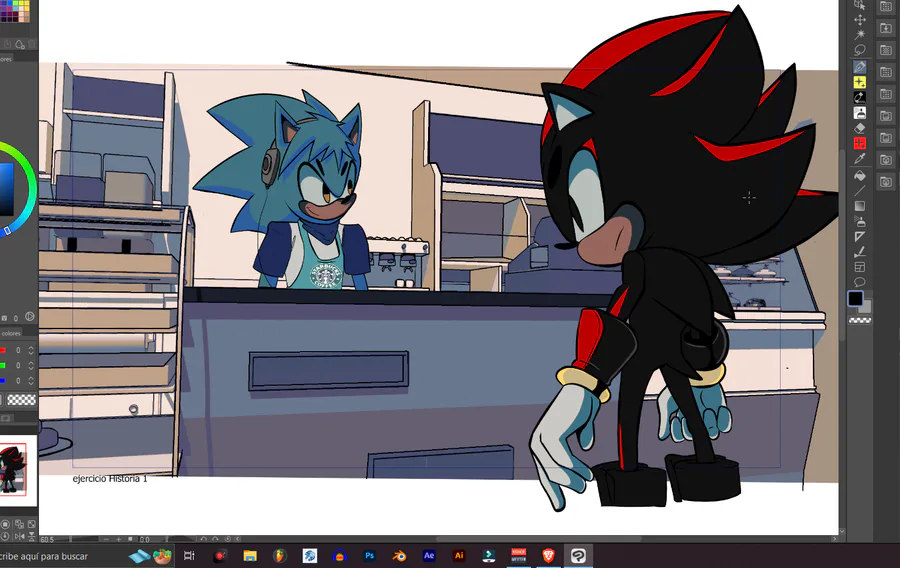Adjust the blue channel value stepper
900x568 pixels.
(x=31, y=380)
